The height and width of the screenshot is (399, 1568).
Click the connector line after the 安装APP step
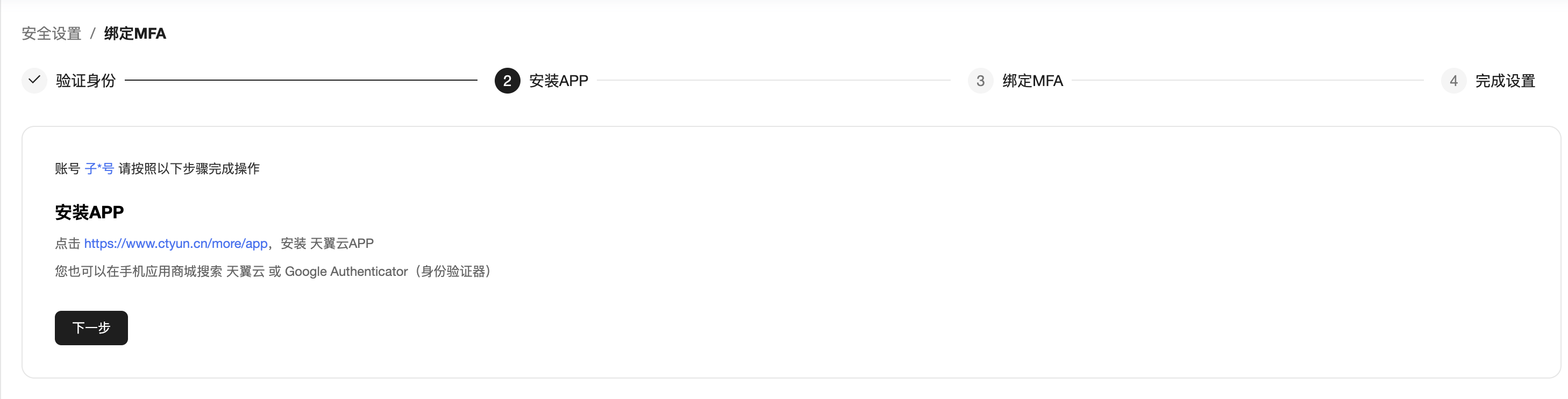pyautogui.click(x=773, y=80)
